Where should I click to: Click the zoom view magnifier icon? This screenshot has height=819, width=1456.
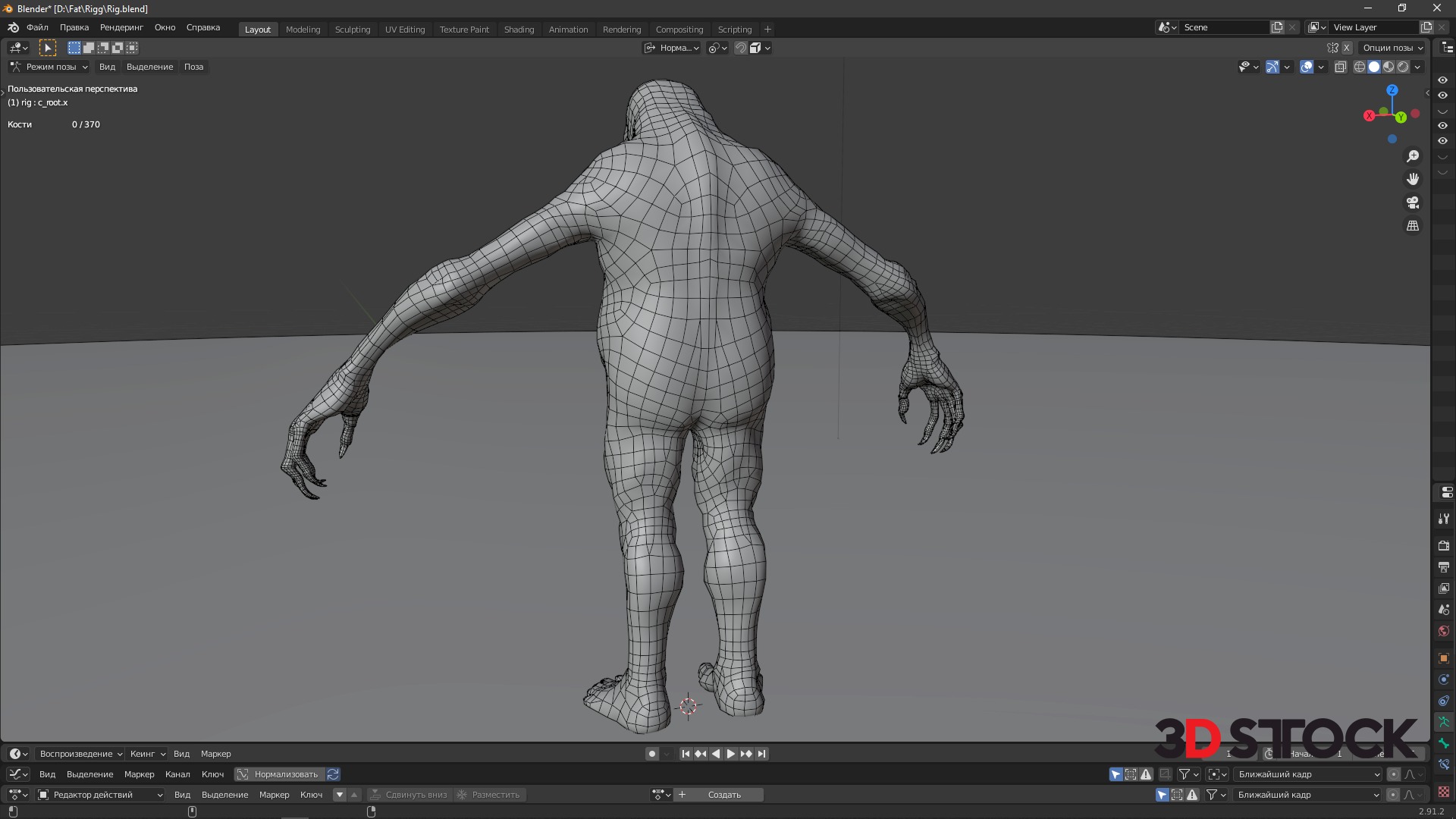pos(1413,156)
